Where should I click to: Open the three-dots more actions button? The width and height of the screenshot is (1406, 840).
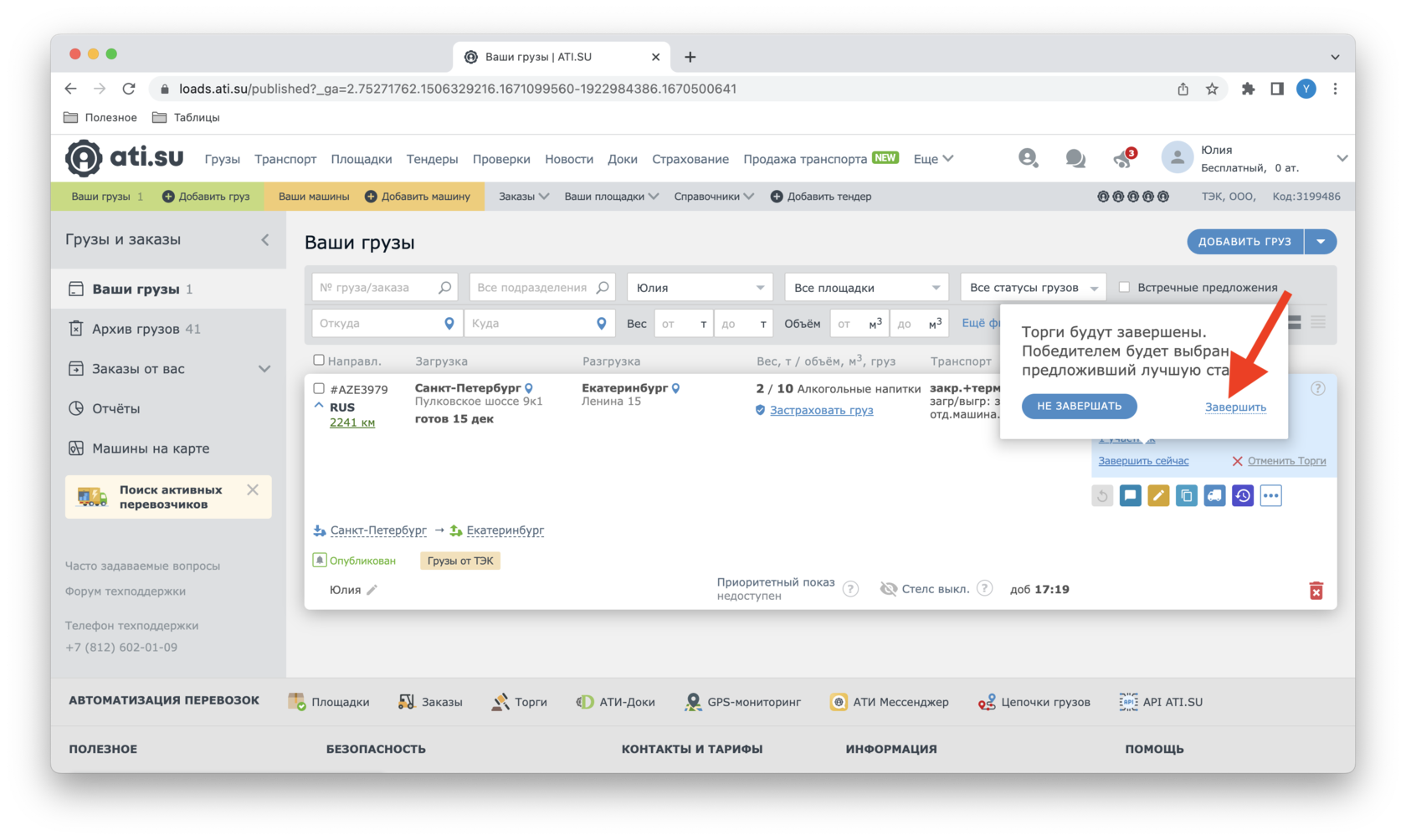coord(1270,496)
